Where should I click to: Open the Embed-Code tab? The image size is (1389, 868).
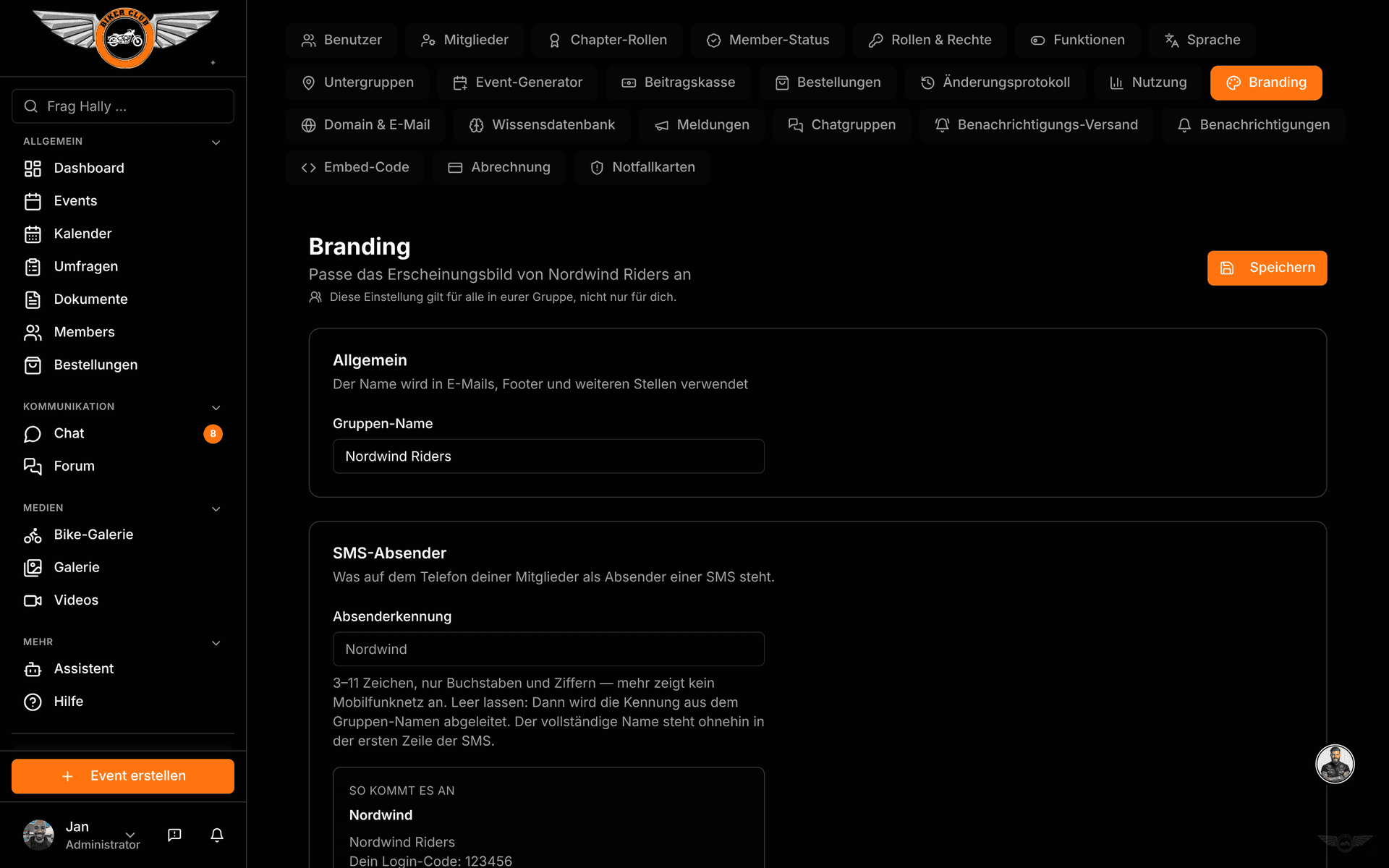[354, 168]
